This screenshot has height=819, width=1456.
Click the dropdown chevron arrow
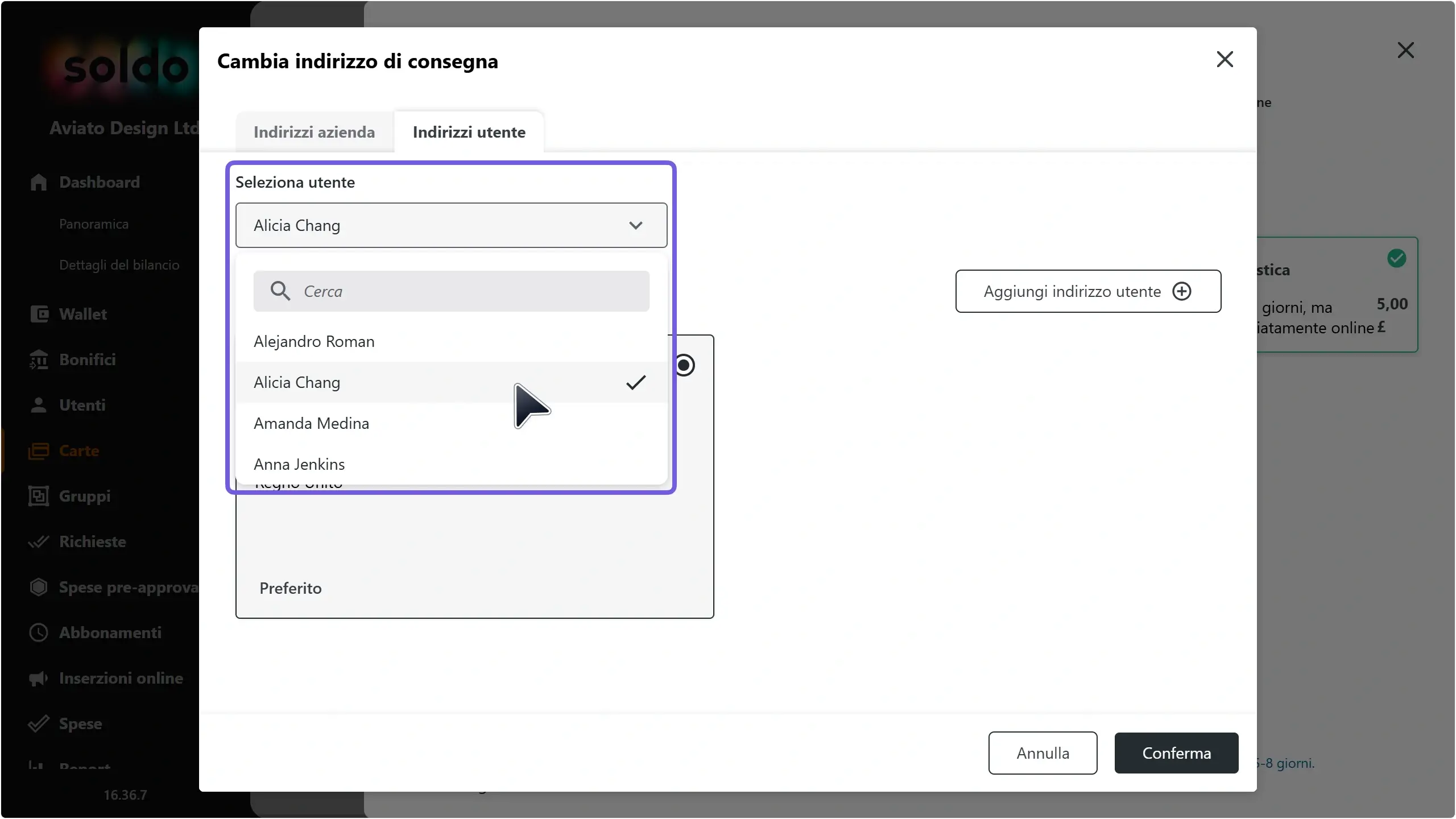click(x=635, y=225)
